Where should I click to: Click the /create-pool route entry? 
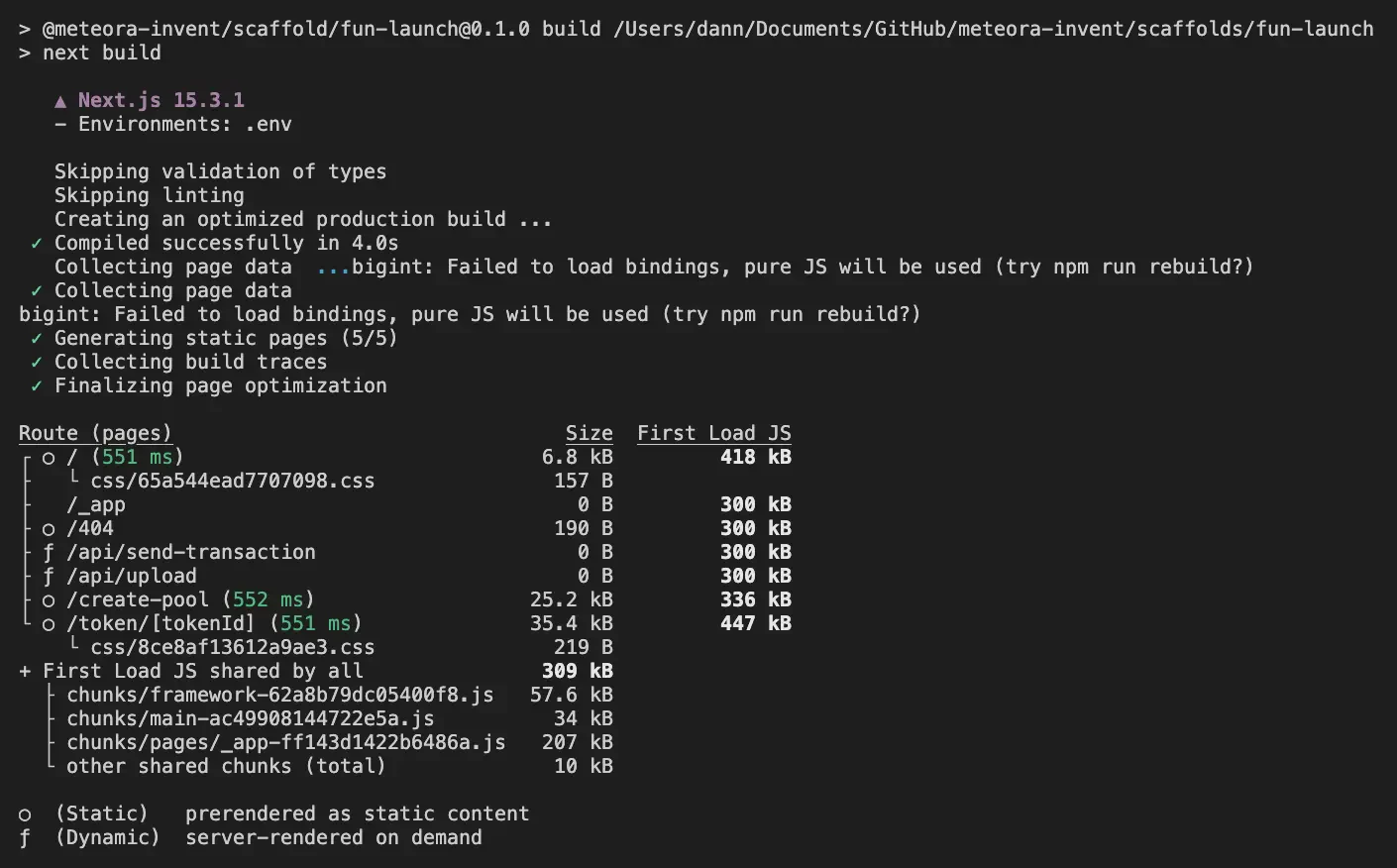(x=138, y=599)
